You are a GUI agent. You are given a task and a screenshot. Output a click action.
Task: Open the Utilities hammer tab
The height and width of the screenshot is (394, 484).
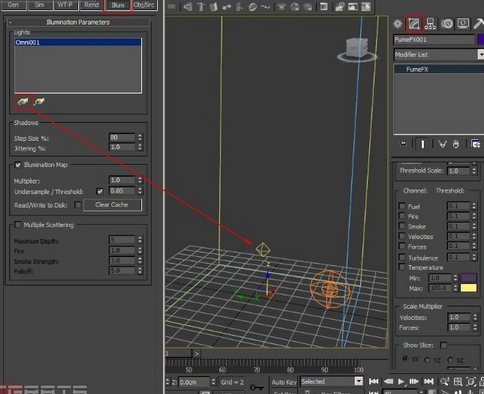[x=479, y=24]
